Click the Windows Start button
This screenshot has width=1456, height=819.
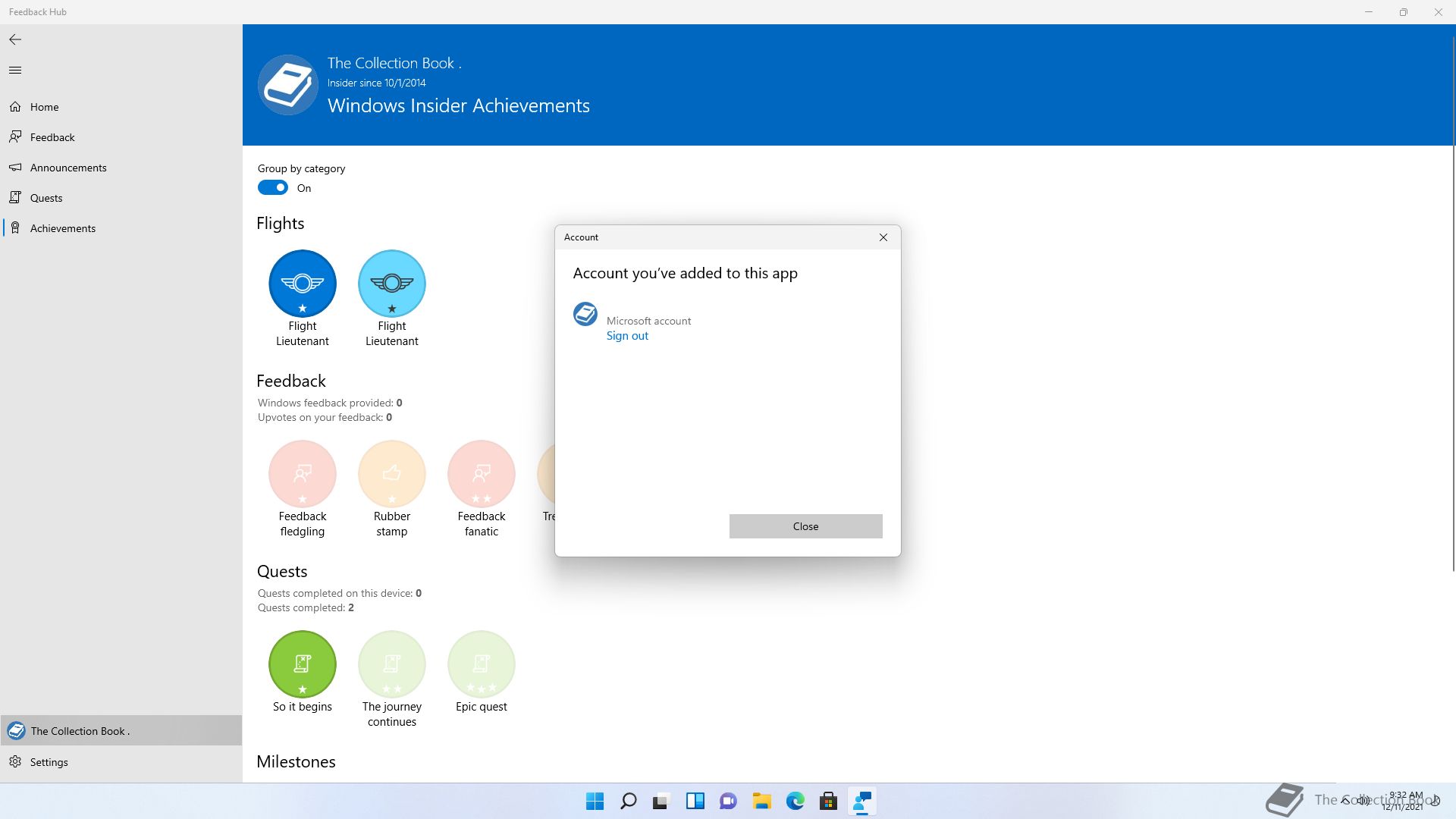[x=595, y=801]
